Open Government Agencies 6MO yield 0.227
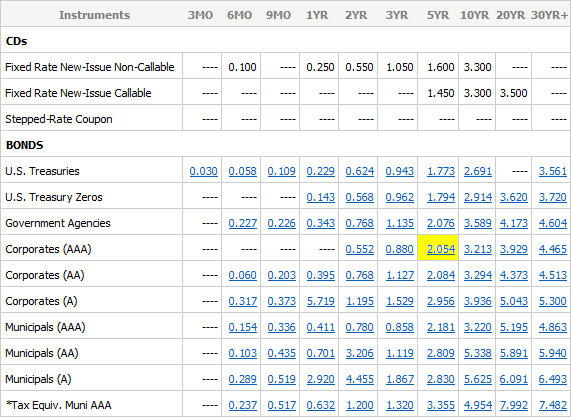This screenshot has height=417, width=571. click(x=243, y=223)
